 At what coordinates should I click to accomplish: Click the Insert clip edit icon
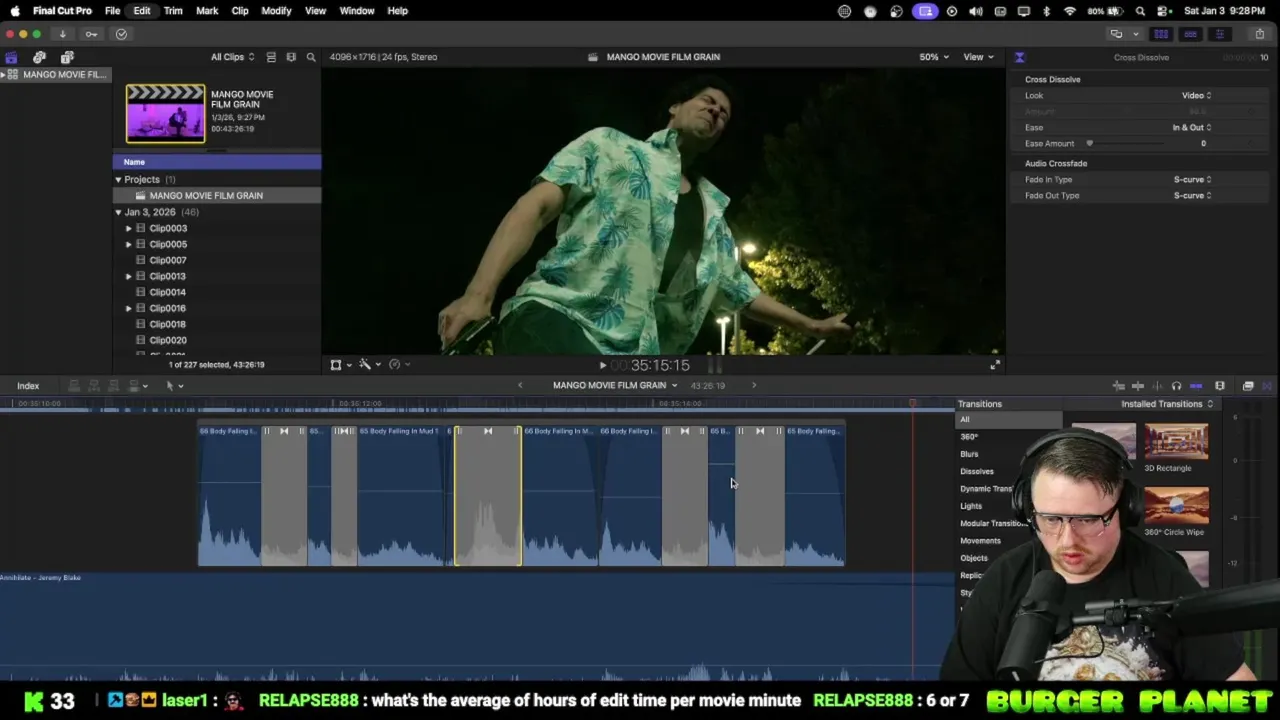click(x=93, y=385)
